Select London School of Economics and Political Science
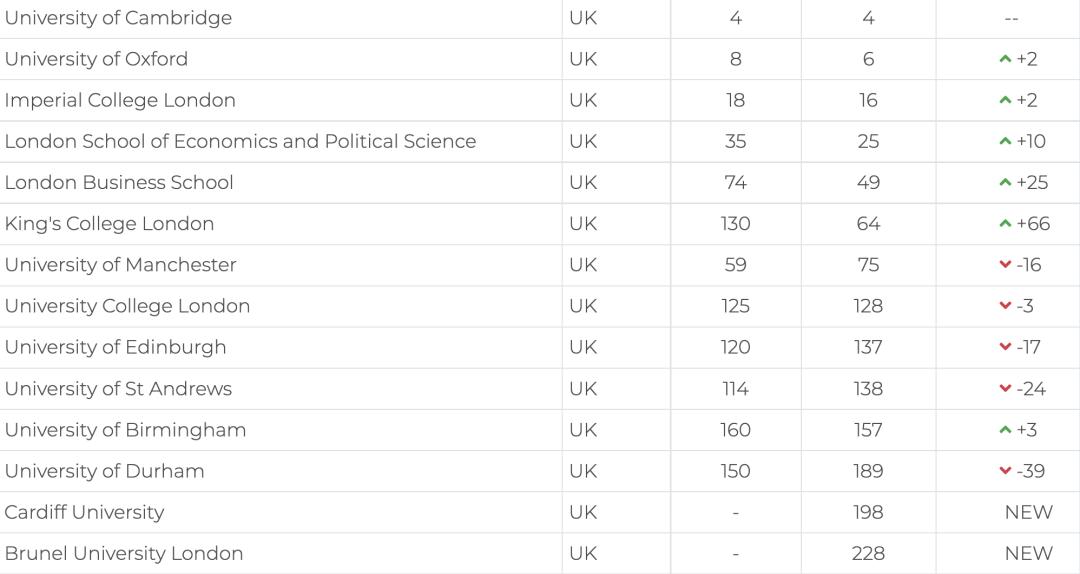 [240, 141]
